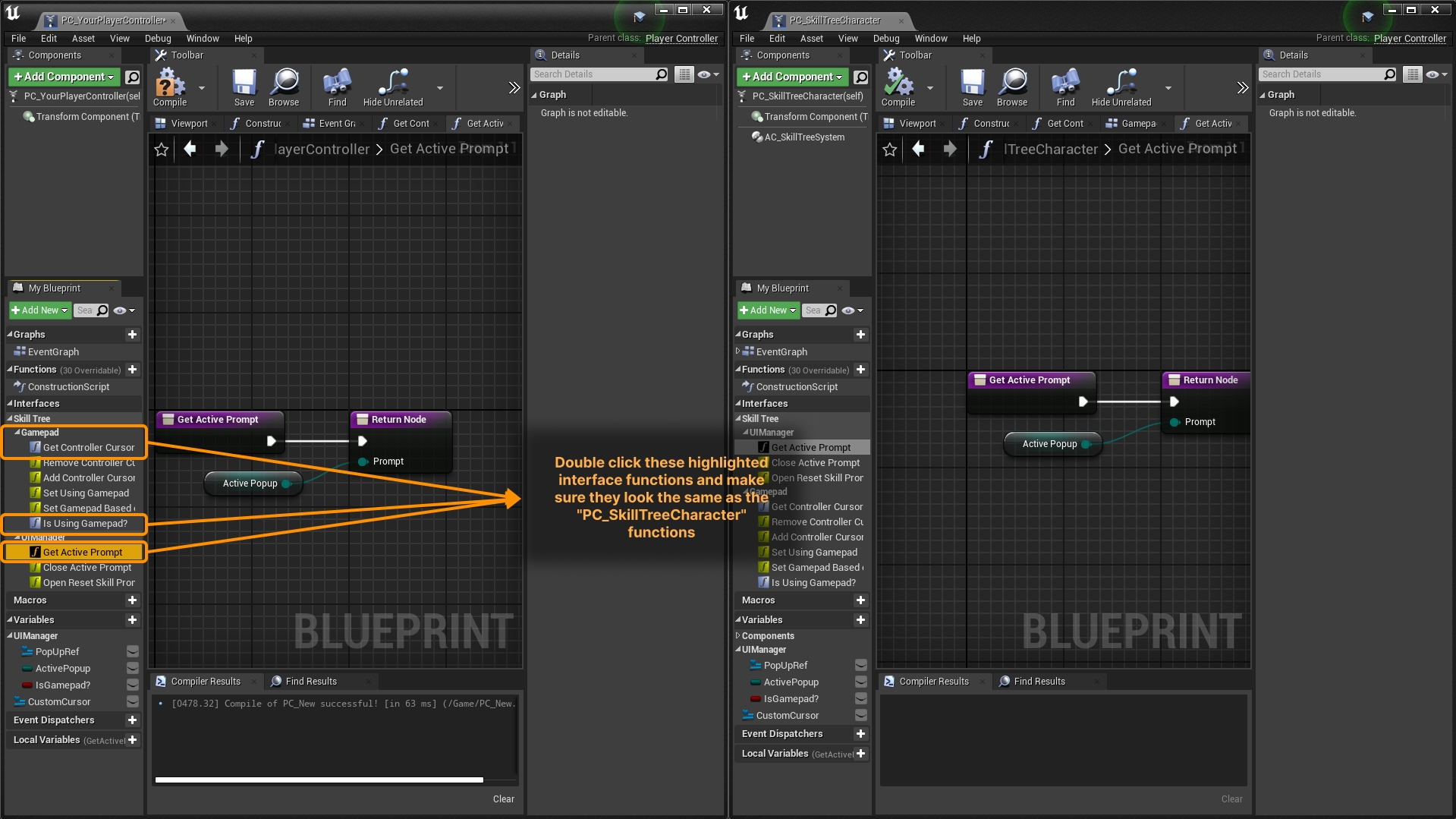This screenshot has width=1456, height=819.
Task: Open the Debug menu in left editor
Action: pos(158,38)
